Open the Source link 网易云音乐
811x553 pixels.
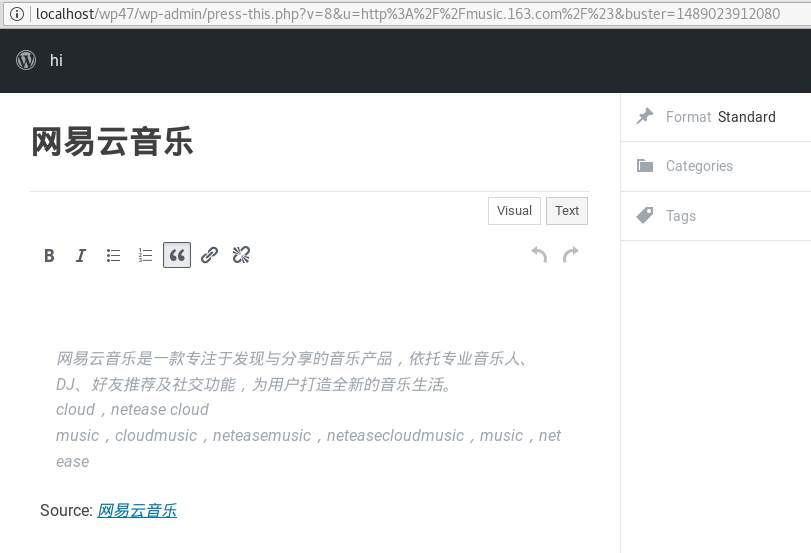[x=137, y=511]
